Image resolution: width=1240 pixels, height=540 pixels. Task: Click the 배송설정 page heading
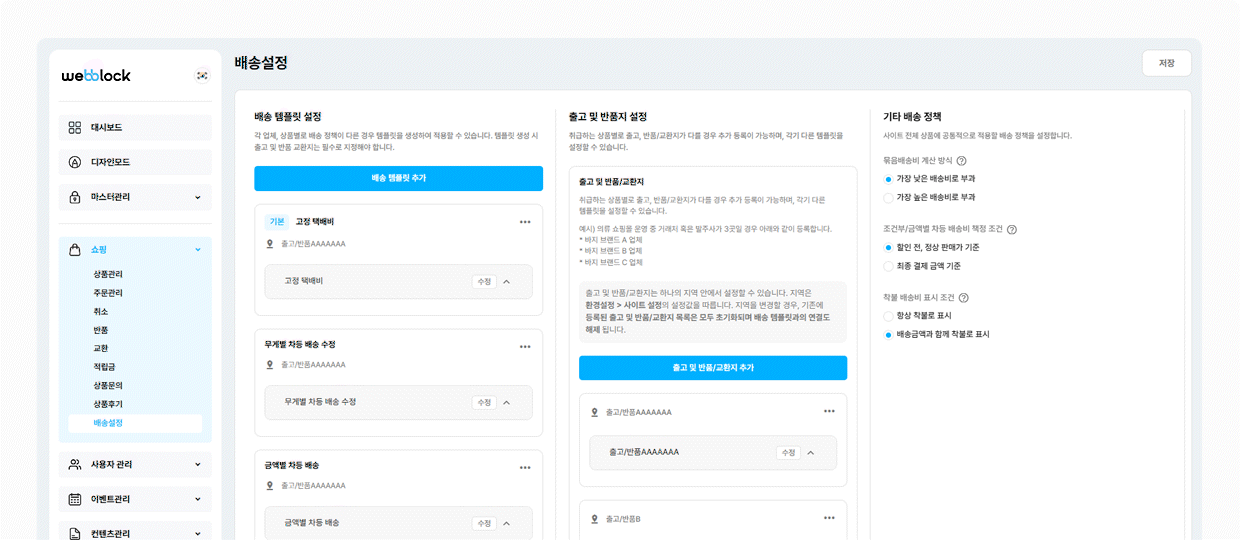[261, 63]
